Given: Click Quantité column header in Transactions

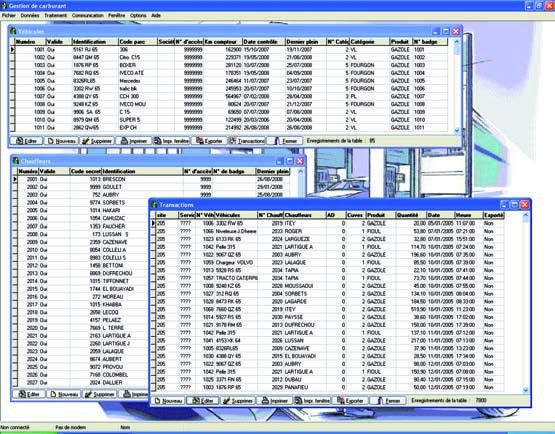Looking at the screenshot, I should point(411,215).
